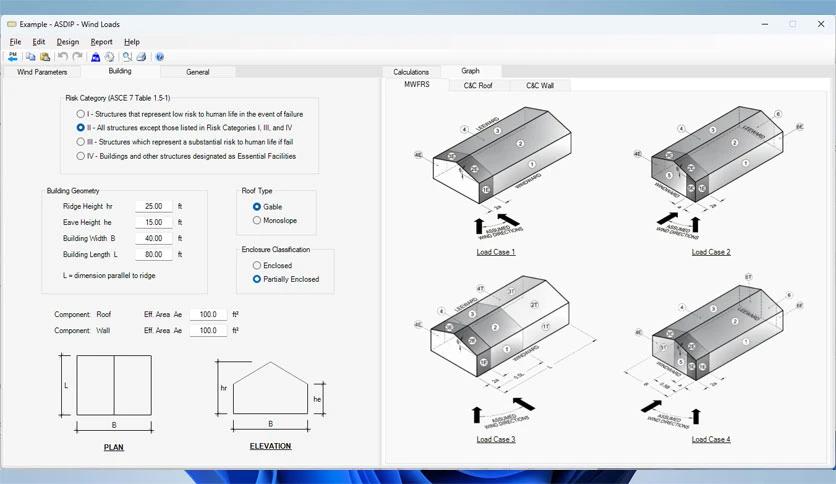Image resolution: width=836 pixels, height=484 pixels.
Task: Open Help via blue question icon
Action: [x=160, y=57]
